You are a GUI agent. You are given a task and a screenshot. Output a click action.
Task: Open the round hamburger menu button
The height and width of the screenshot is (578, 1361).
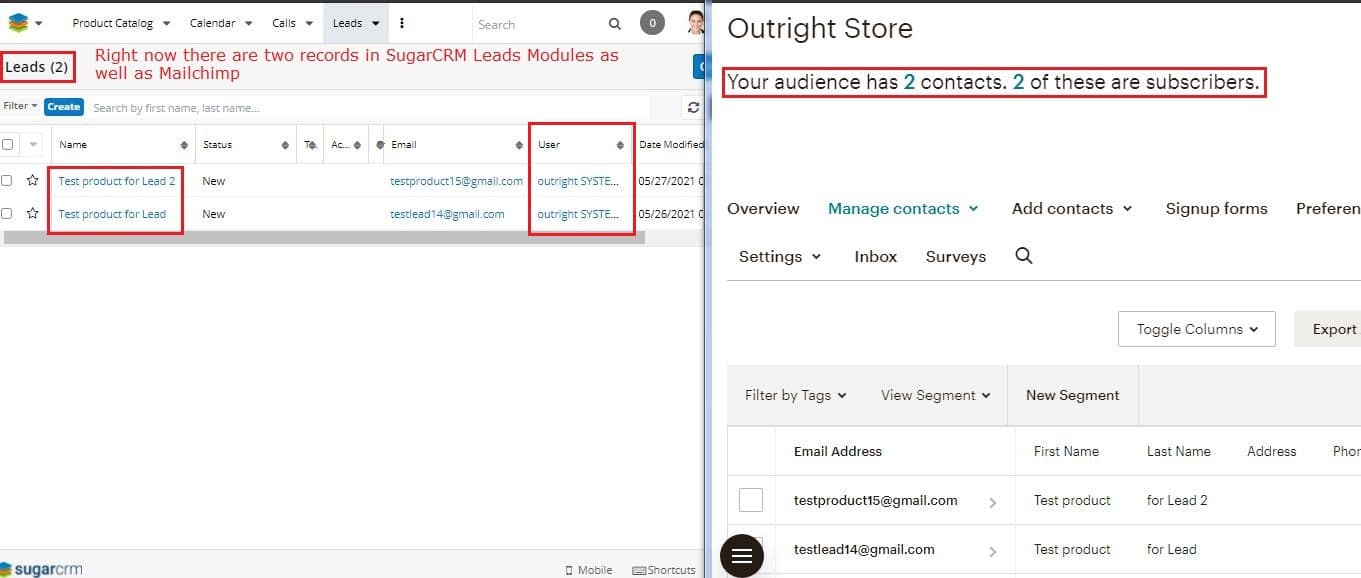click(x=742, y=556)
